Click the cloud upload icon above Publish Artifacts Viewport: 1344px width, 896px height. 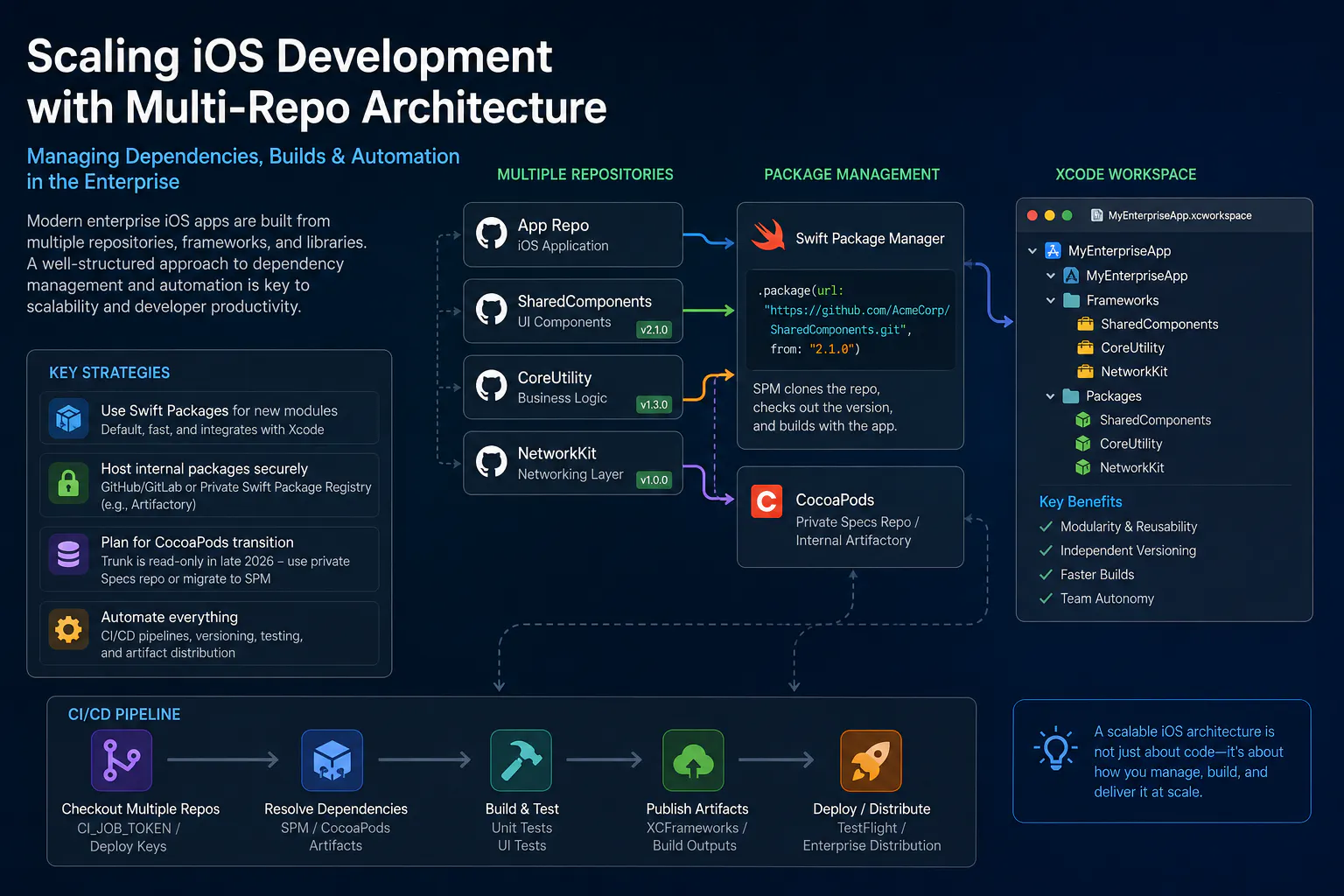click(x=693, y=760)
